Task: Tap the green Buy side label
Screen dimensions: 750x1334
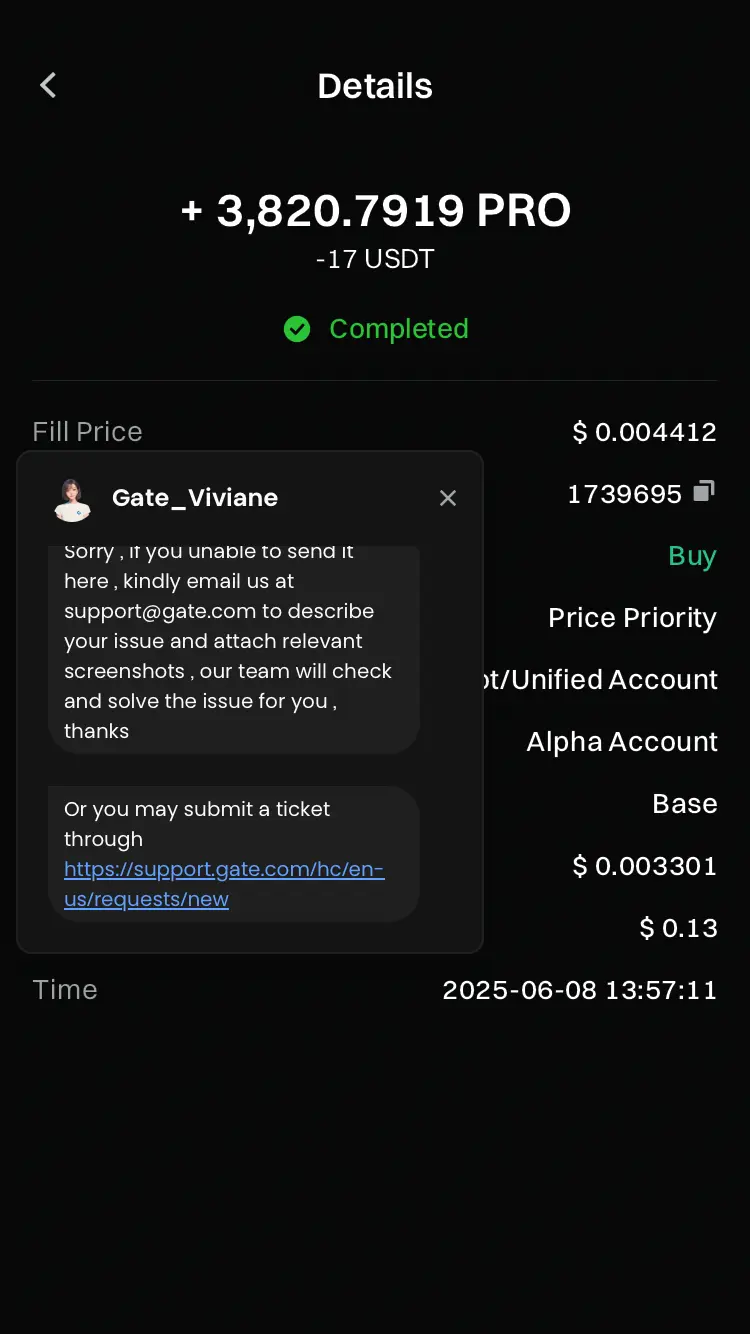Action: 692,556
